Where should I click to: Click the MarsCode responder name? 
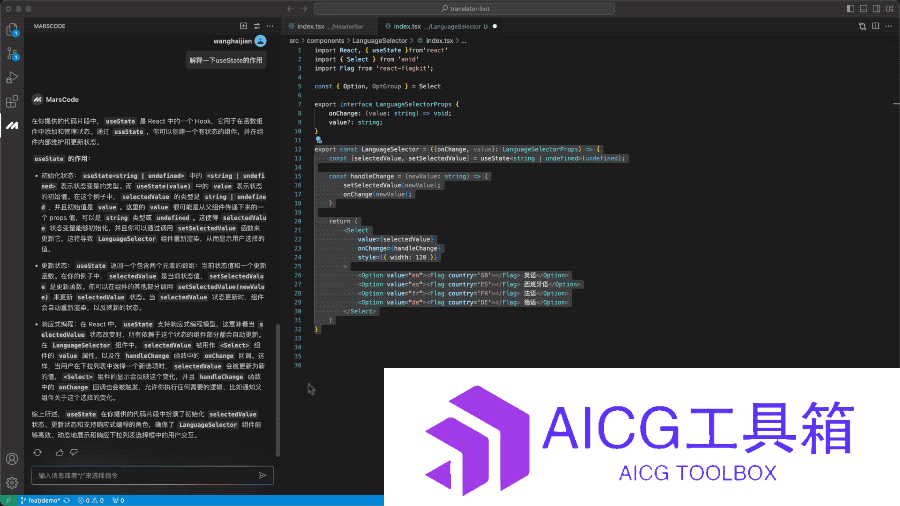pos(62,99)
